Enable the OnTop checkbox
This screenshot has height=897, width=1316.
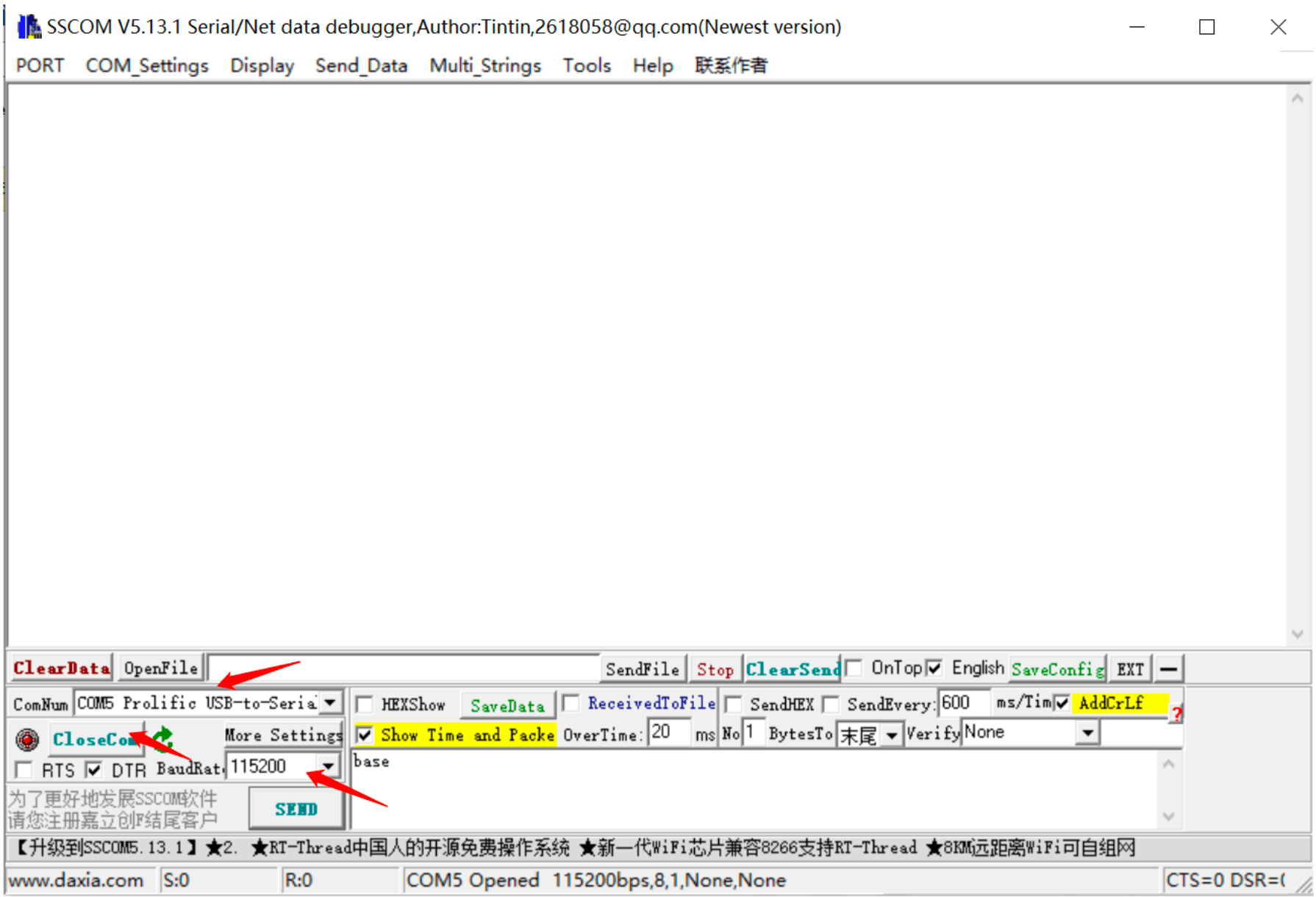tap(854, 668)
